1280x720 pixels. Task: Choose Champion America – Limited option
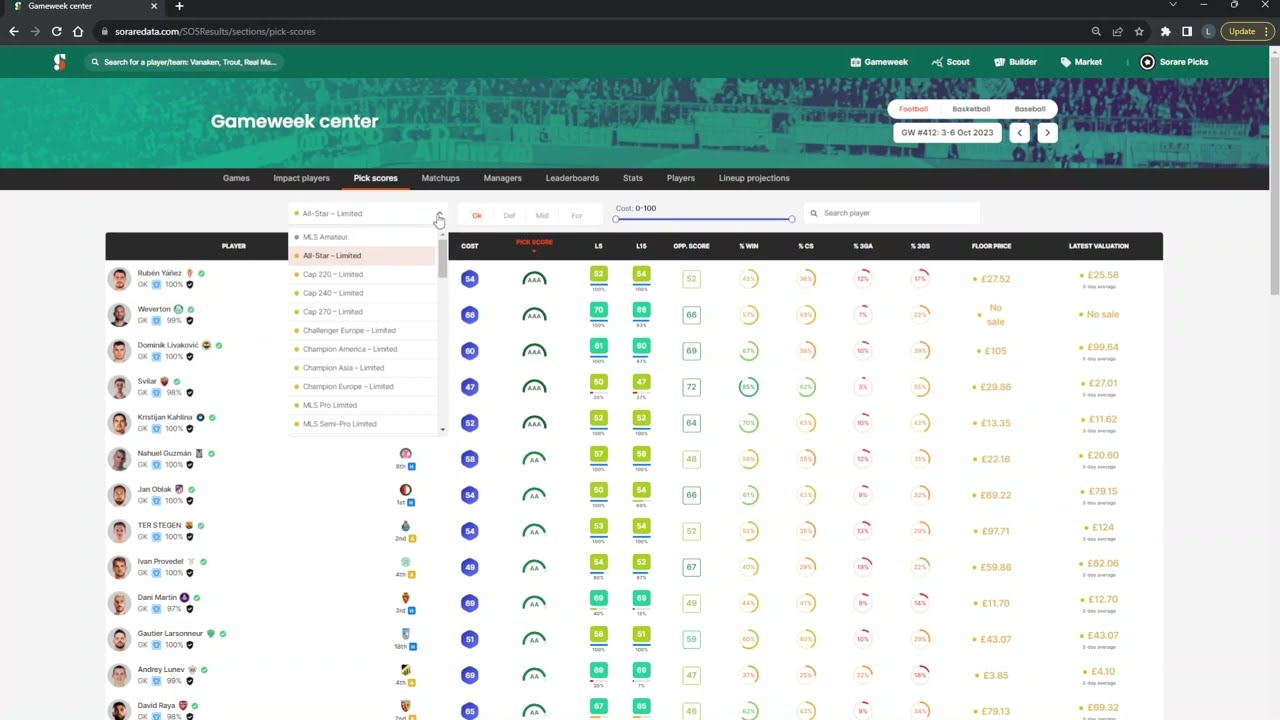click(363, 349)
